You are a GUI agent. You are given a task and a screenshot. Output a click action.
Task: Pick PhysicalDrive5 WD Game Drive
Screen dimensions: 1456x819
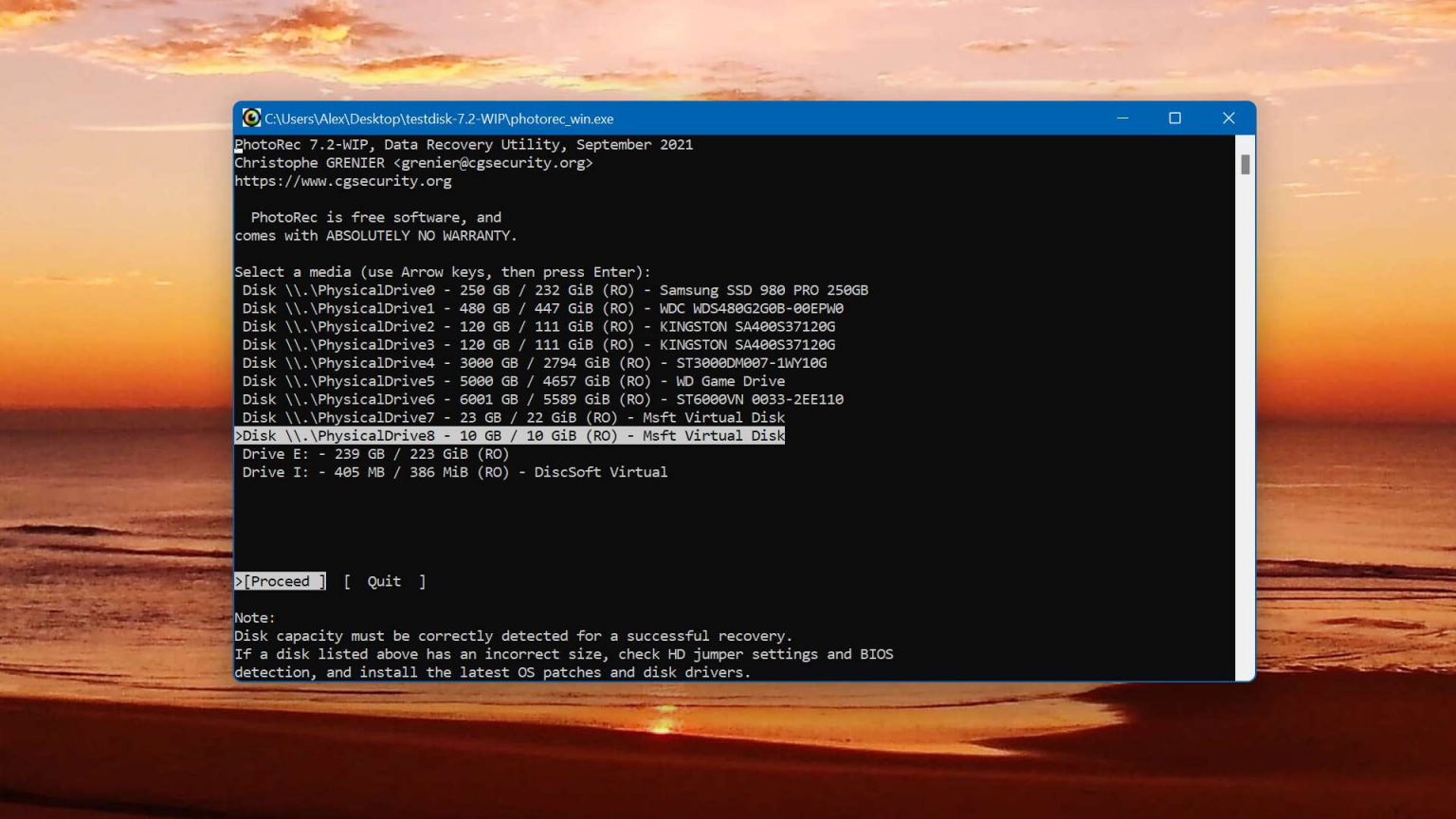click(x=513, y=381)
